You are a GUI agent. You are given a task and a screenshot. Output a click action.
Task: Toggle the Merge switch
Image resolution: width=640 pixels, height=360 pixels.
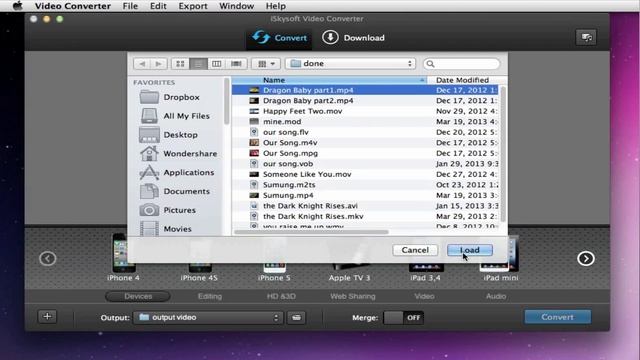pyautogui.click(x=404, y=318)
